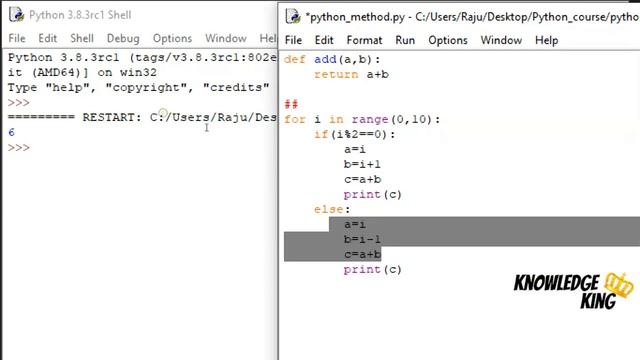Open the Debug menu in Python Shell
This screenshot has height=360, width=640.
point(123,38)
